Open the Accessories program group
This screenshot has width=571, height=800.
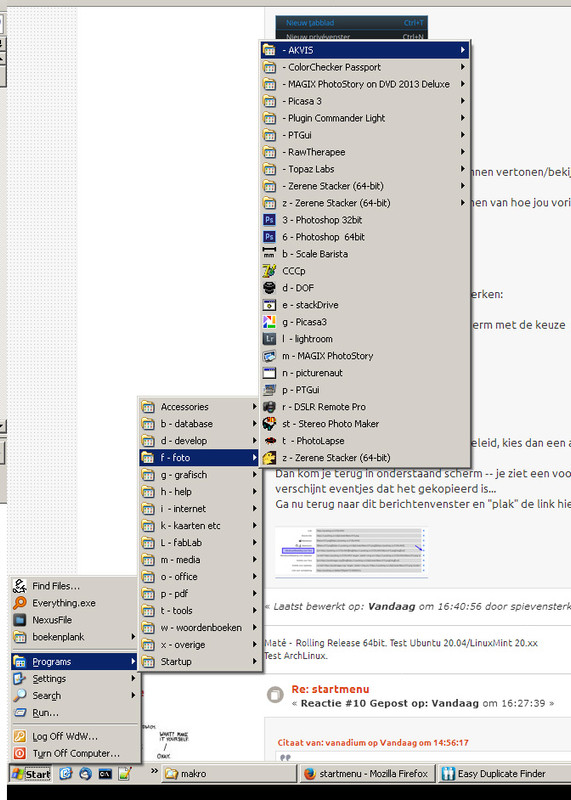pyautogui.click(x=200, y=407)
